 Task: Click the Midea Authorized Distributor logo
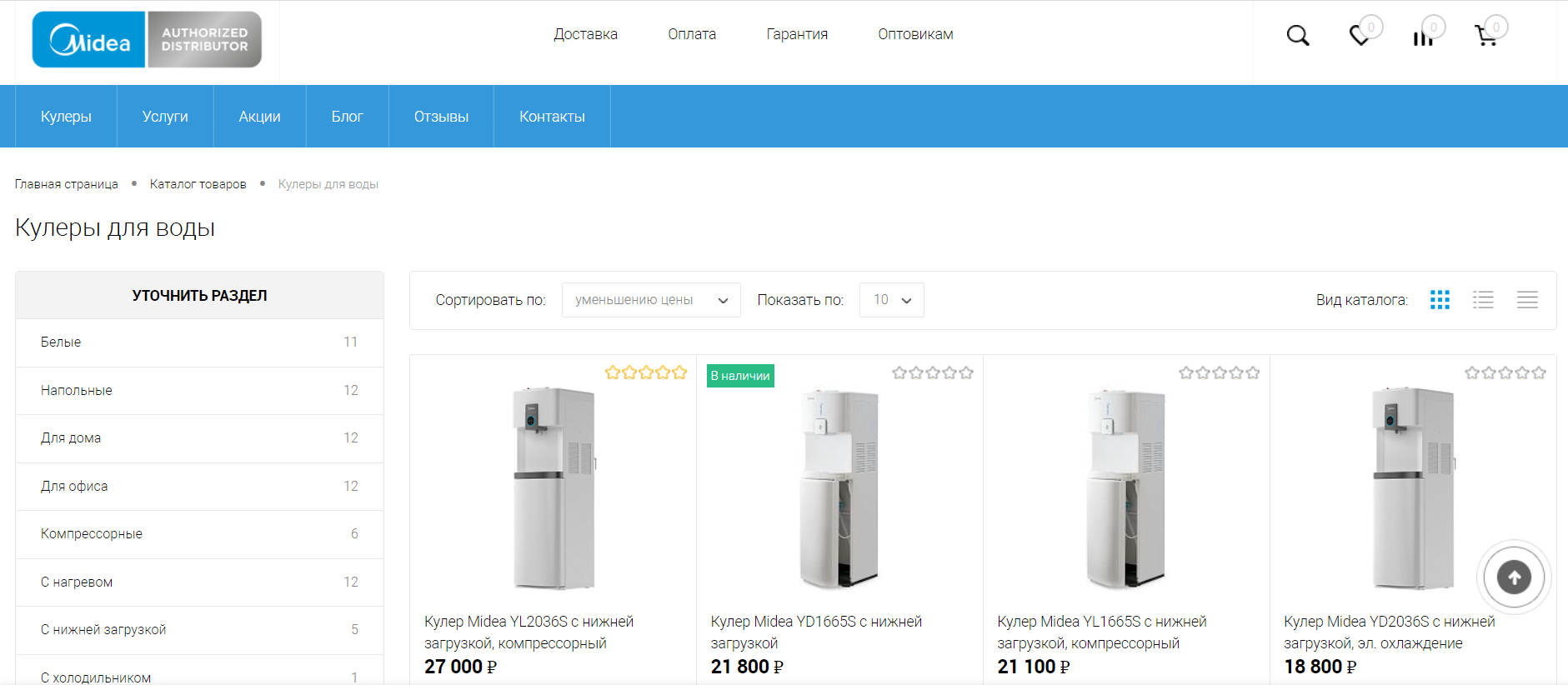point(147,39)
